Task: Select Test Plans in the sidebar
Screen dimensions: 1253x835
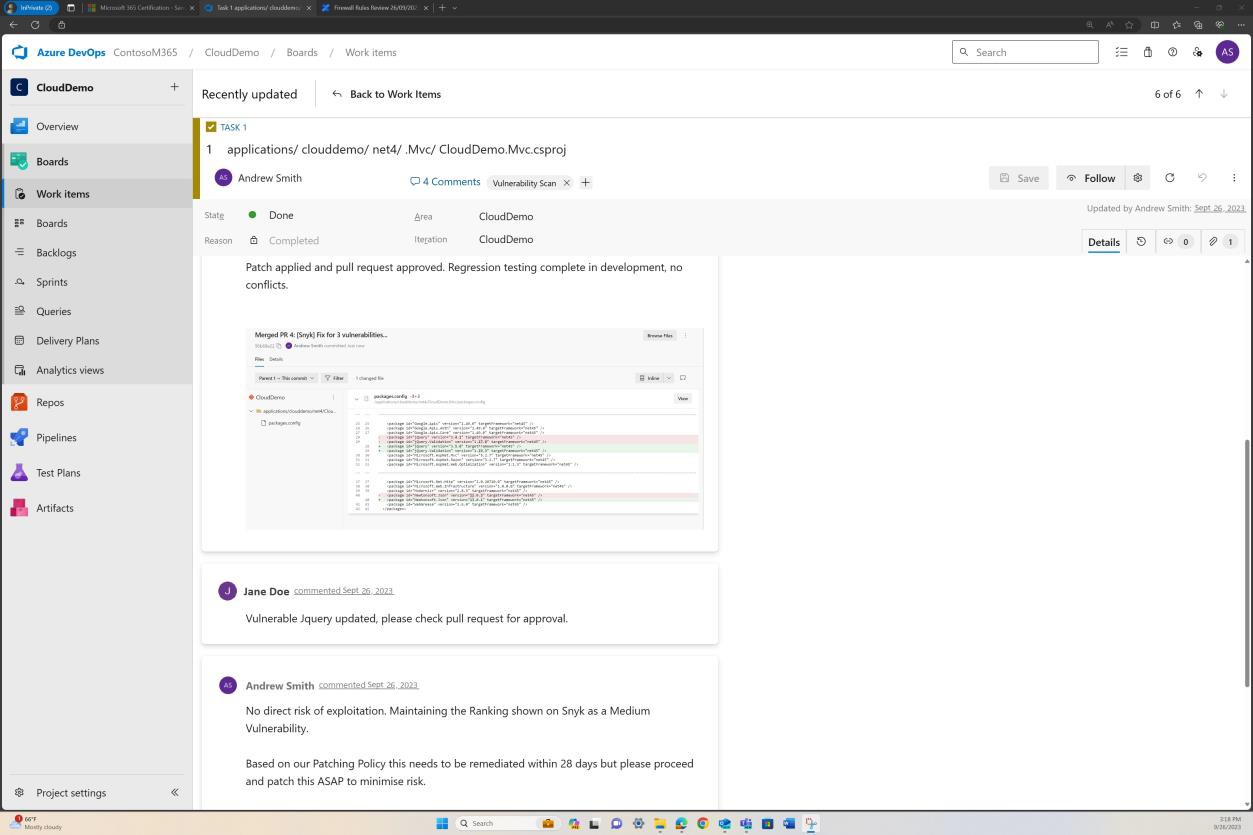Action: tap(58, 472)
